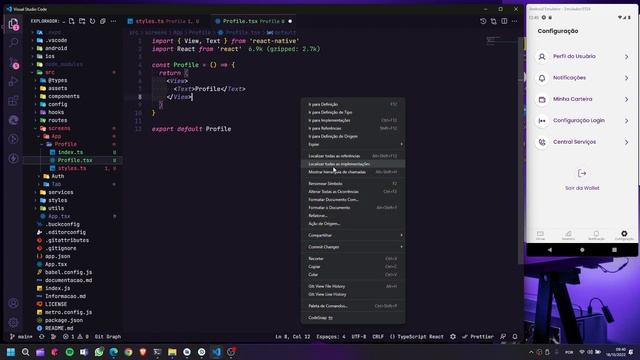640x360 pixels.
Task: Choose Ir para Definição in the context menu
Action: click(x=353, y=104)
